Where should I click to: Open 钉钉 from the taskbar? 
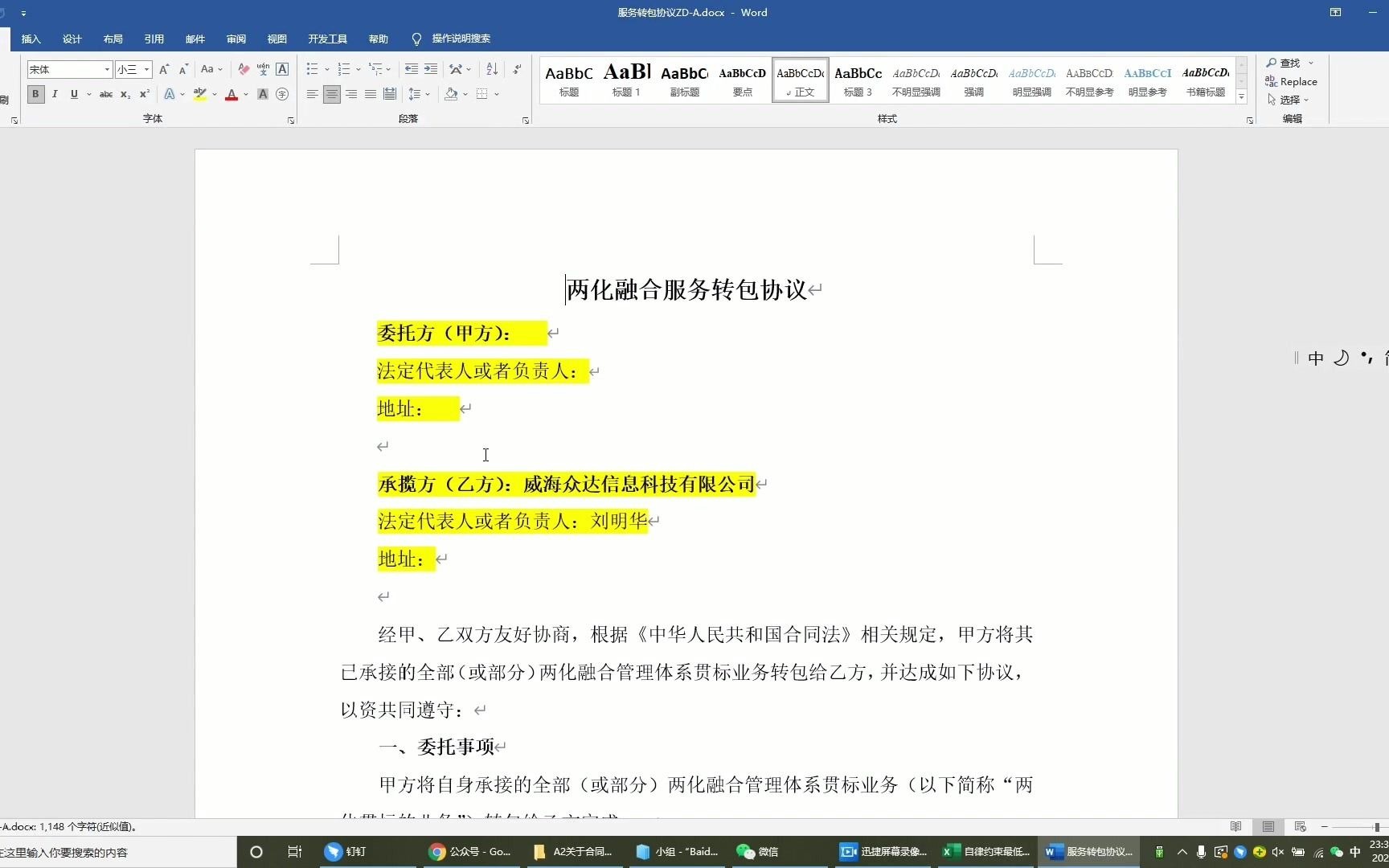[346, 852]
